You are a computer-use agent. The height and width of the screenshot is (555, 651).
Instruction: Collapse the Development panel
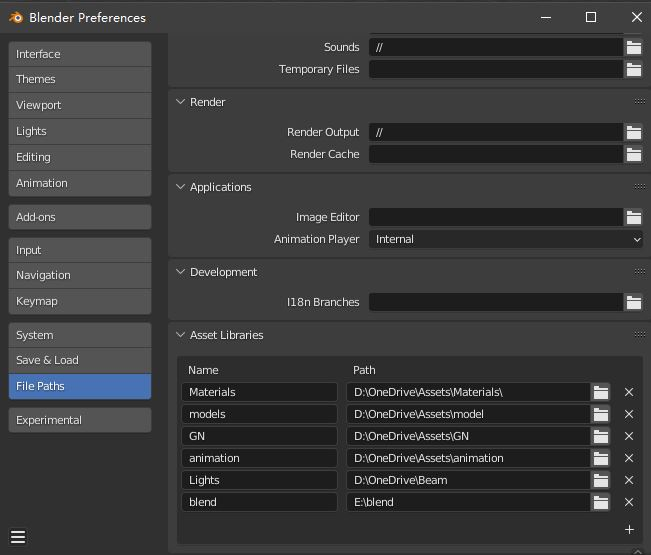click(180, 272)
